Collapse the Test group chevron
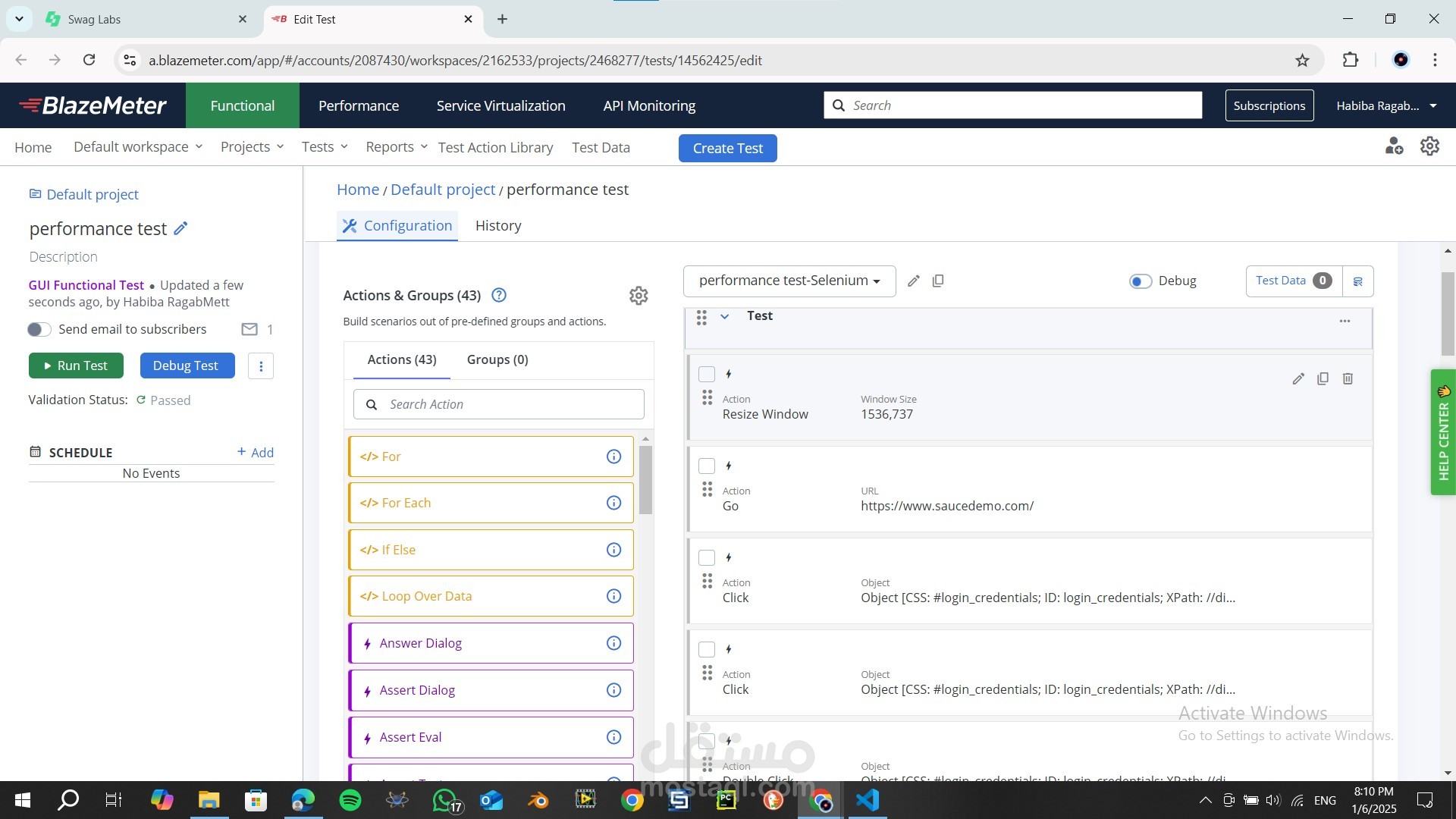Screen dimensions: 1456x819 (724, 316)
